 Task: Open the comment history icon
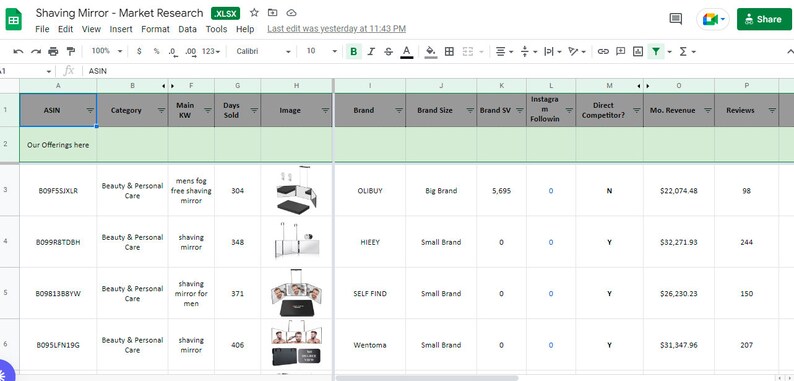pyautogui.click(x=676, y=19)
